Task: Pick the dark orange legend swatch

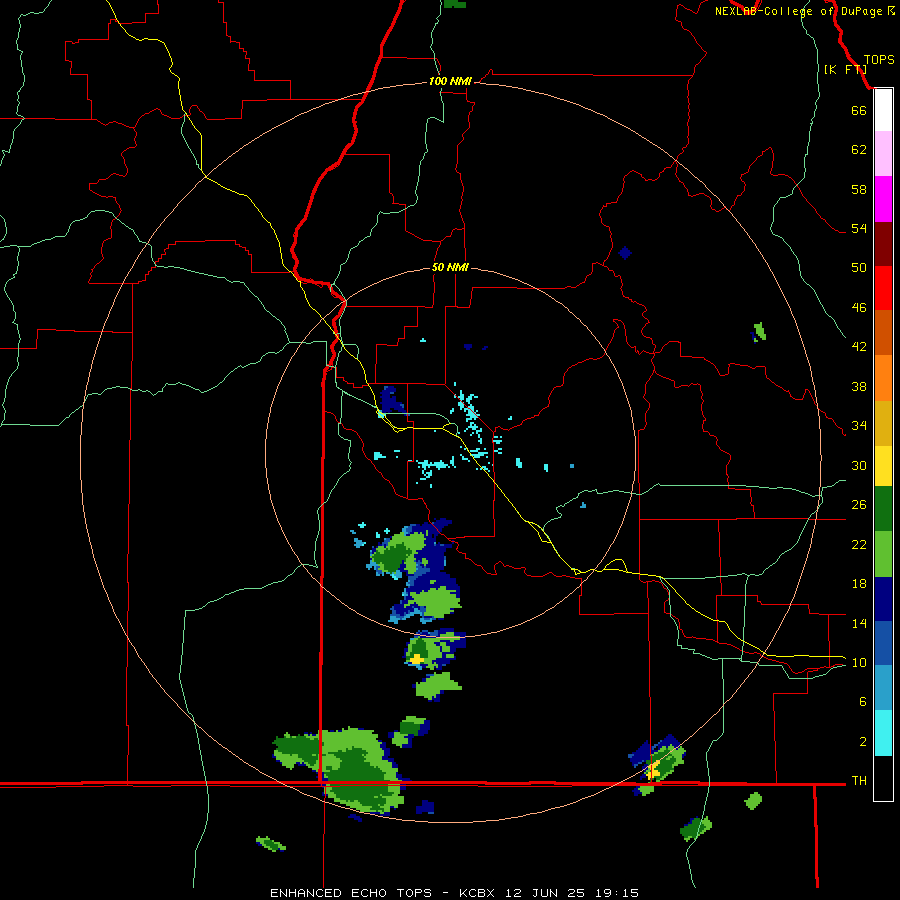Action: pyautogui.click(x=883, y=333)
